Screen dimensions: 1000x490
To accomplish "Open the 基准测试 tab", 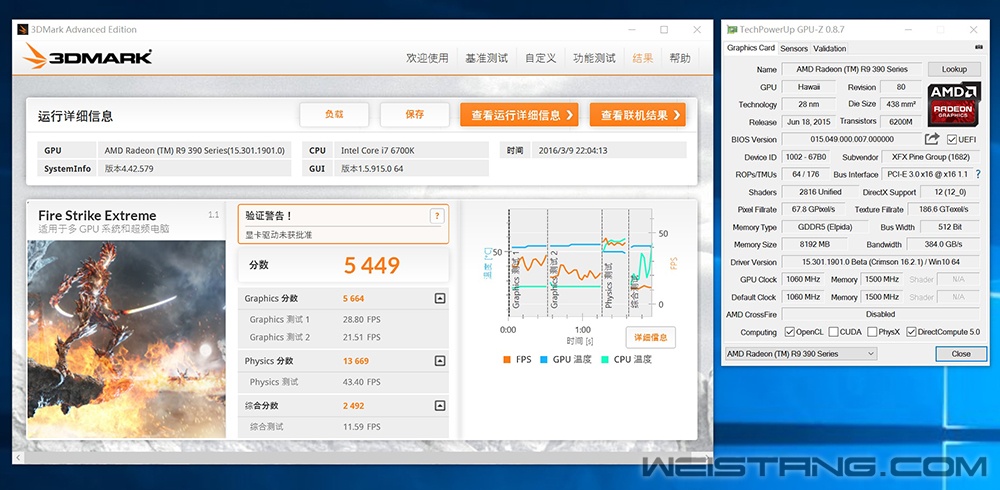I will tap(487, 58).
